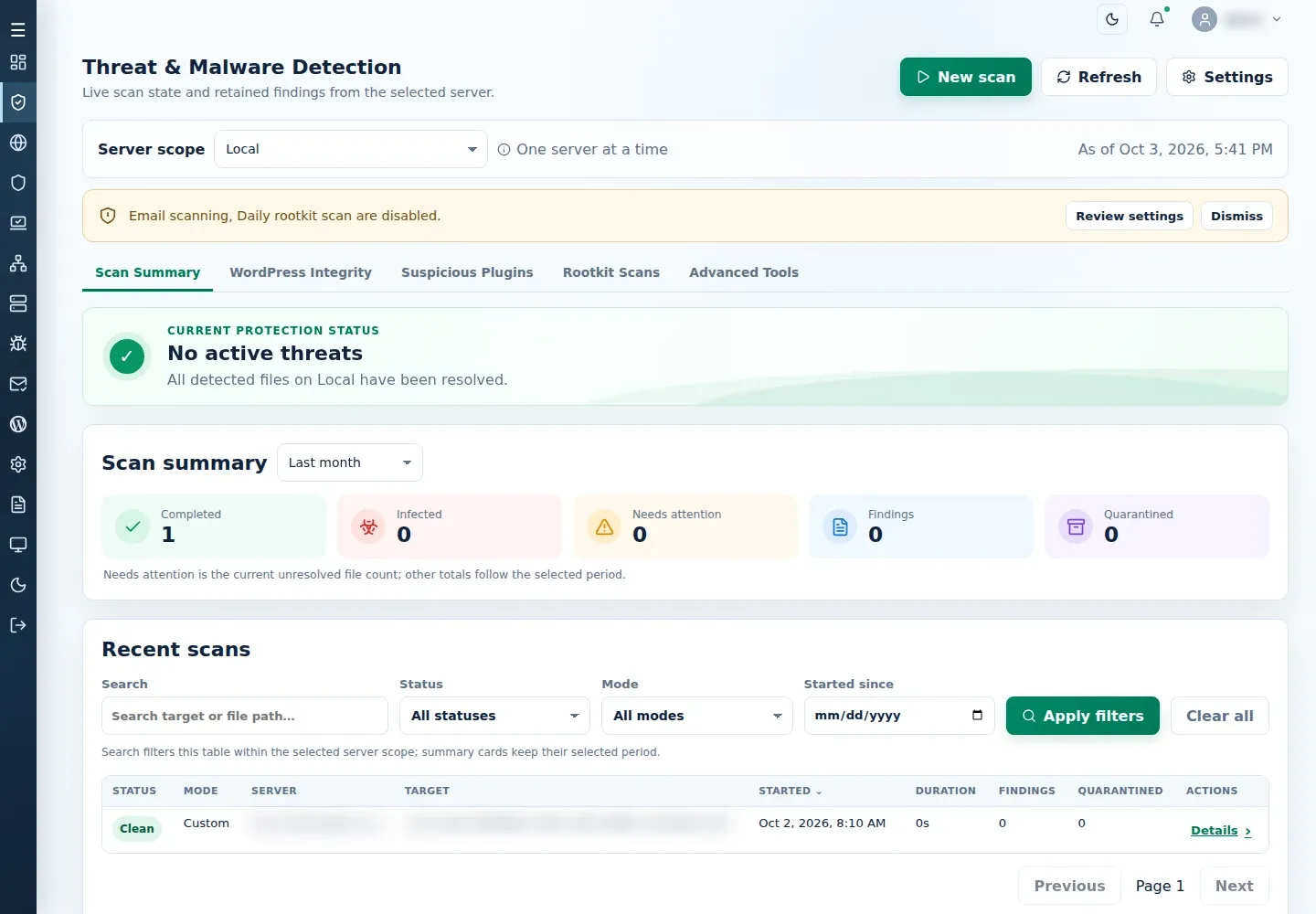Switch to the Suspicious Plugins tab
The image size is (1316, 914).
point(467,272)
